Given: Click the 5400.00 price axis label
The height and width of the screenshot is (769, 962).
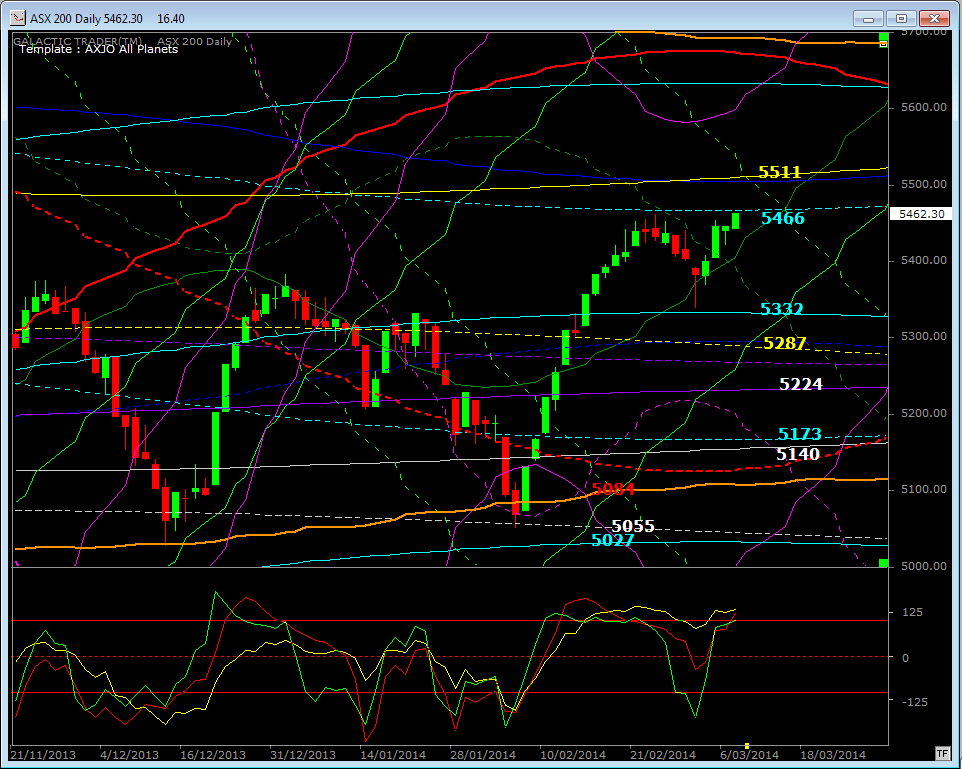Looking at the screenshot, I should [x=924, y=260].
